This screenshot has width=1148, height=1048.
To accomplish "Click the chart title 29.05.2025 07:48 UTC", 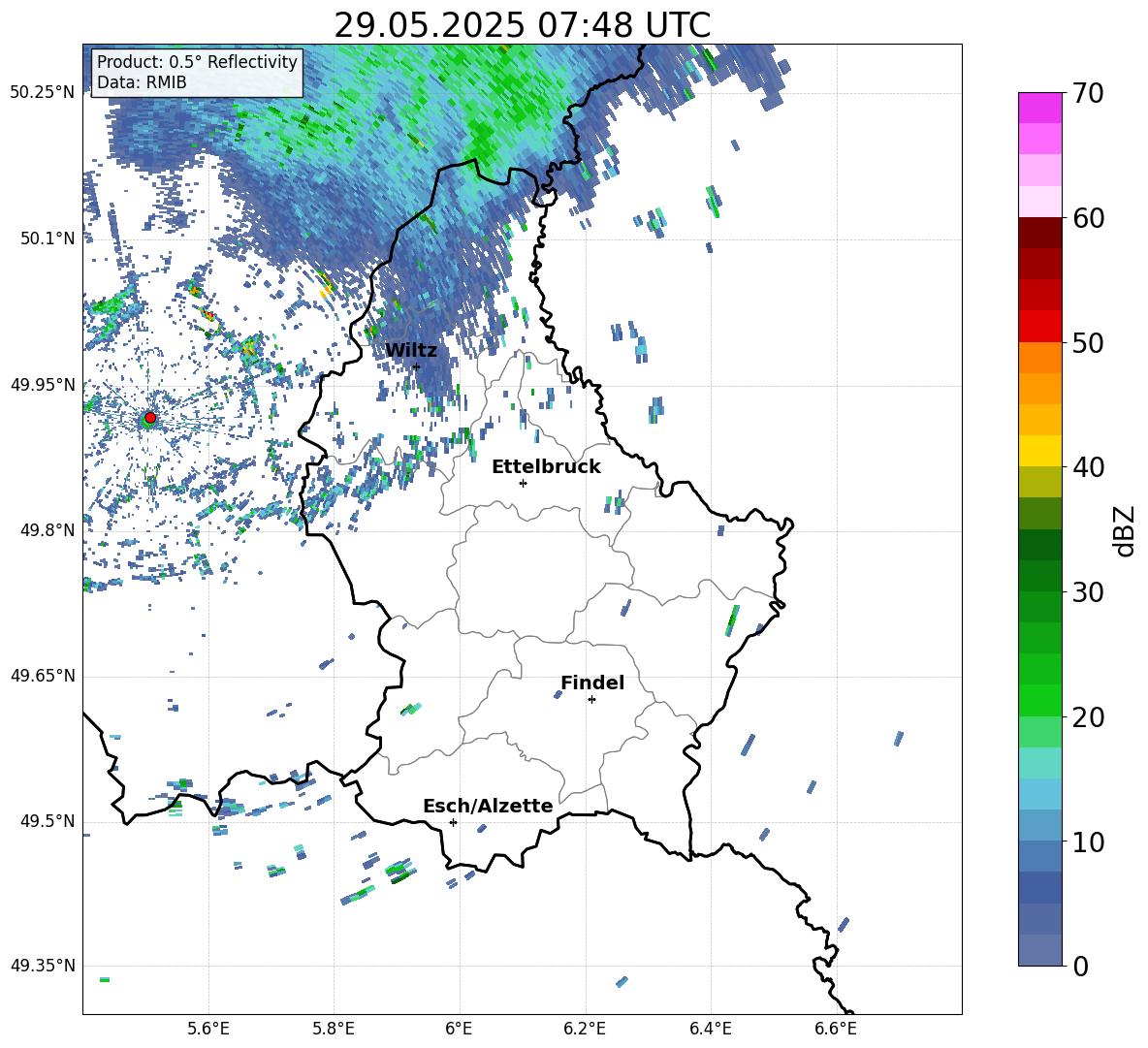I will click(522, 25).
